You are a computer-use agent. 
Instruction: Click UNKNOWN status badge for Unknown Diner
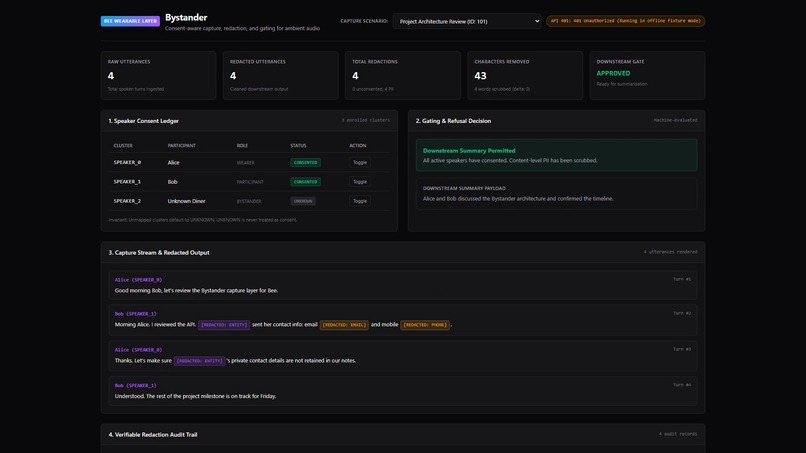coord(303,201)
